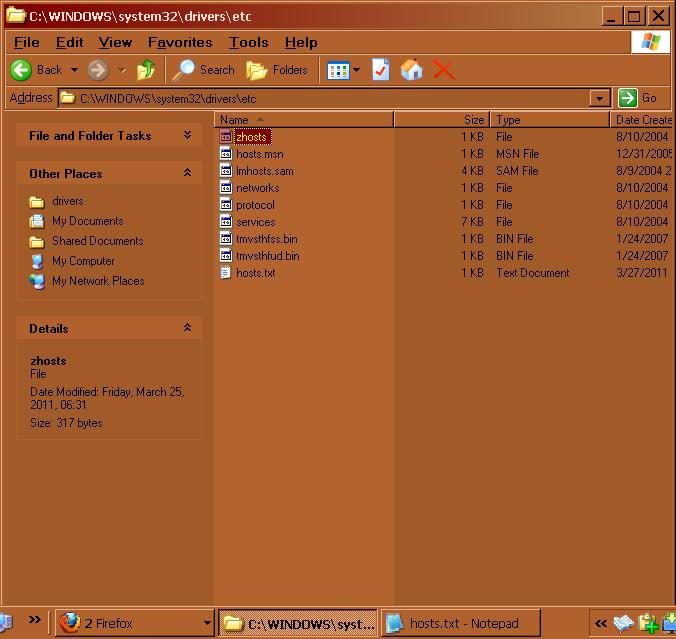Click the drivers folder icon in sidebar

[37, 201]
